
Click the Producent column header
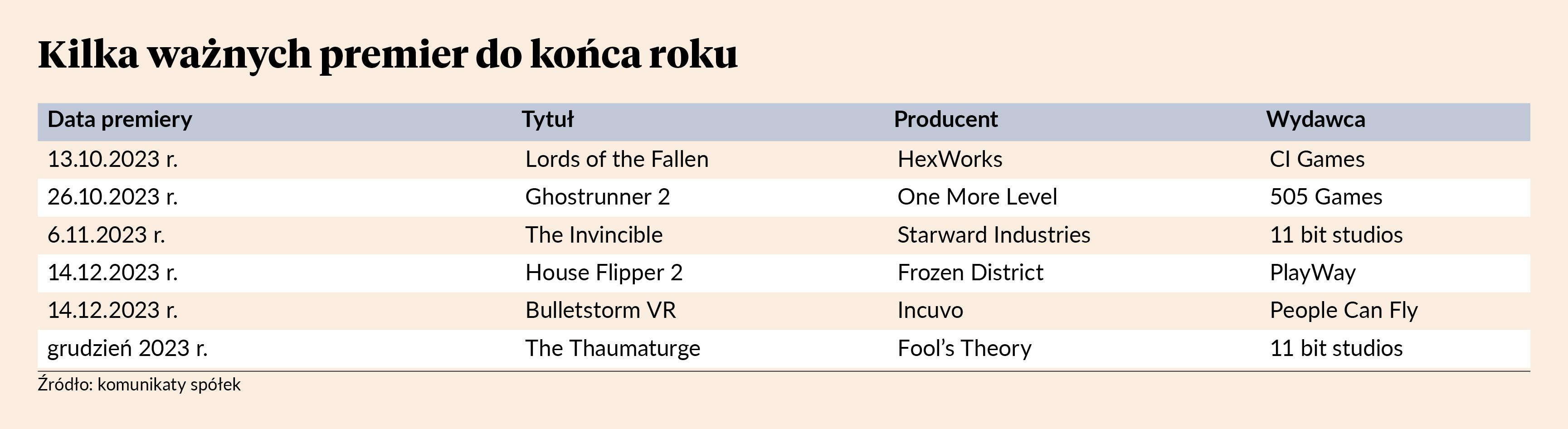click(946, 119)
